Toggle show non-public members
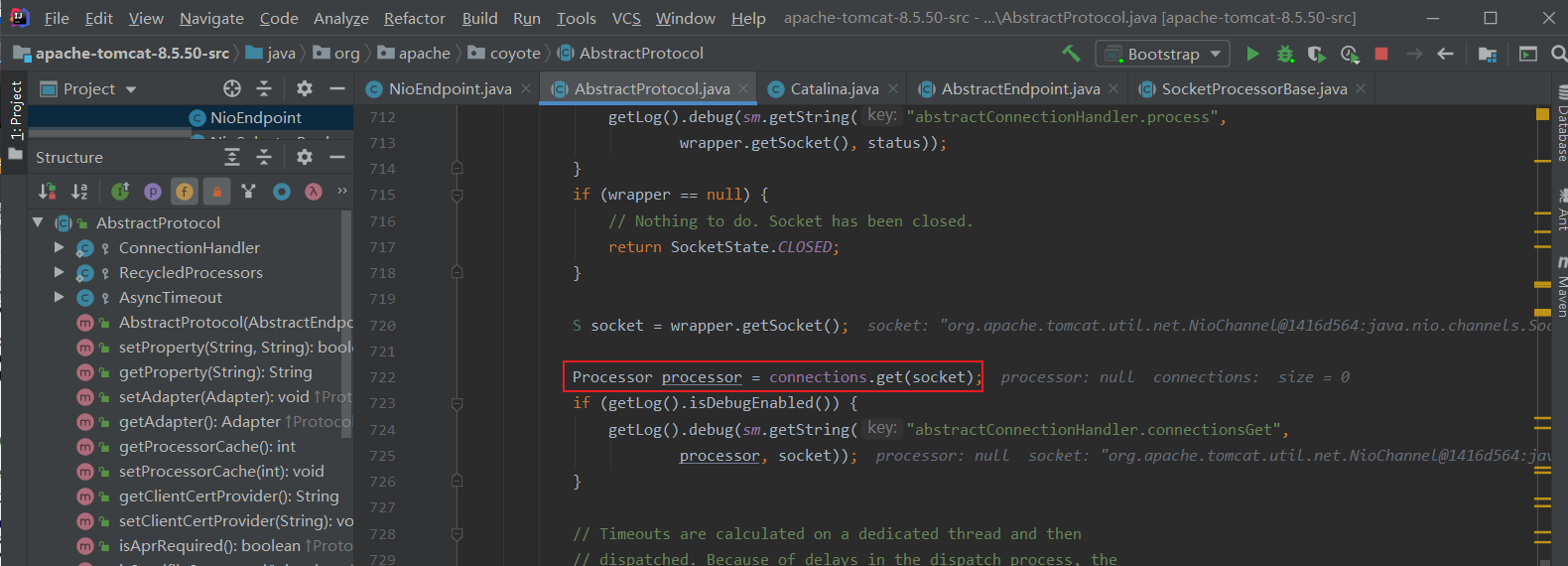Screen dimensions: 1568x566 [216, 192]
